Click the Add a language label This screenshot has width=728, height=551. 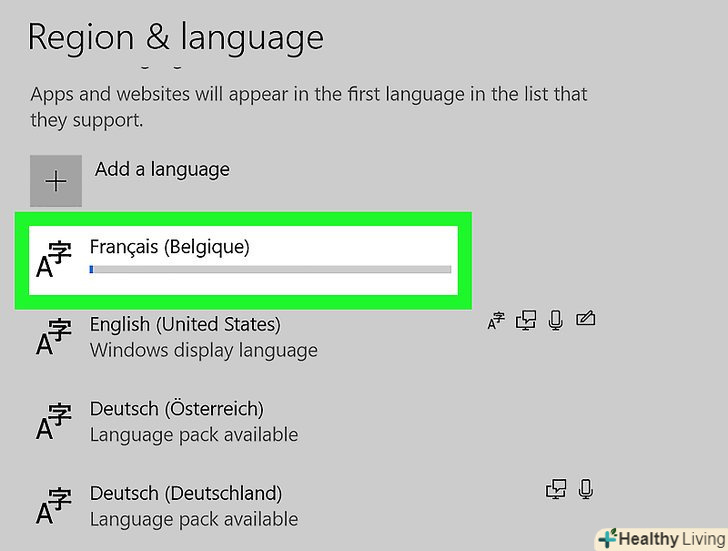[162, 169]
